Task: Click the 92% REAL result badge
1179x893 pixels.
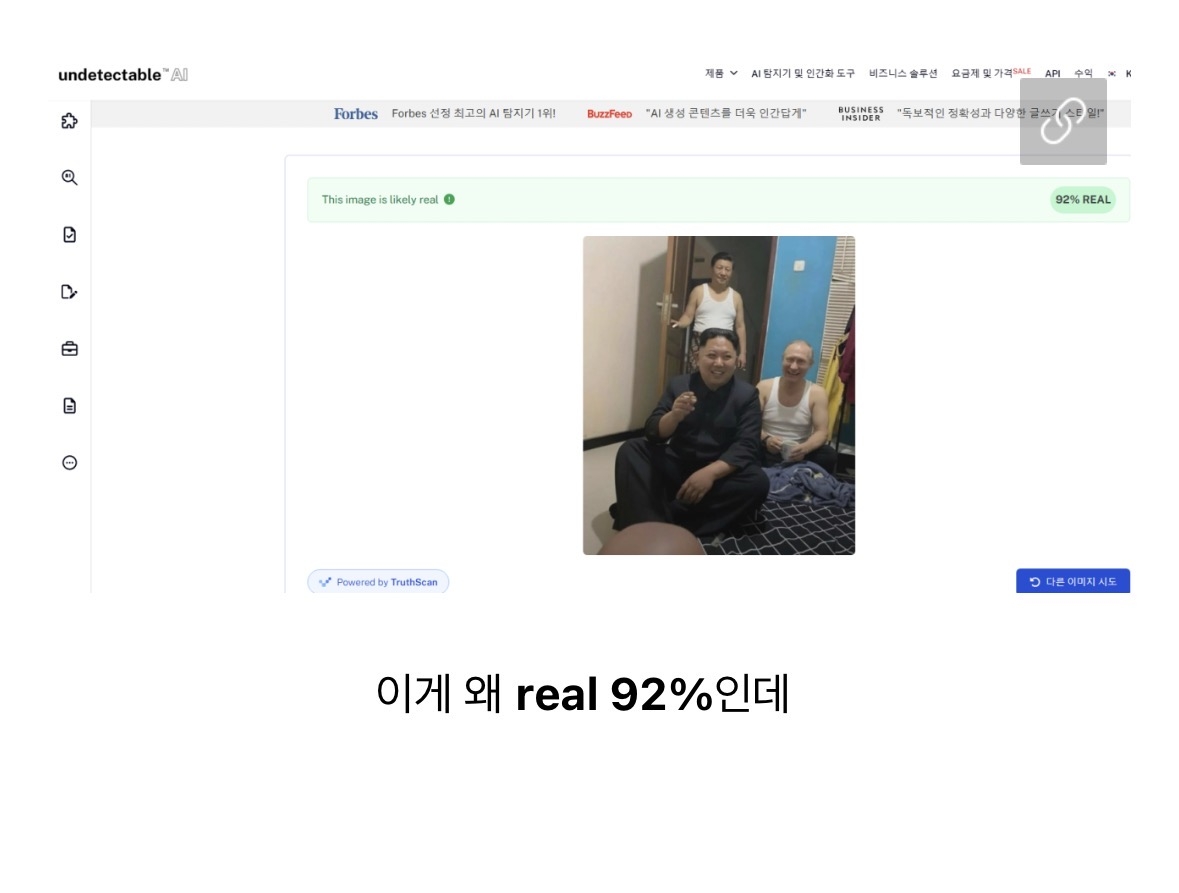Action: point(1082,199)
